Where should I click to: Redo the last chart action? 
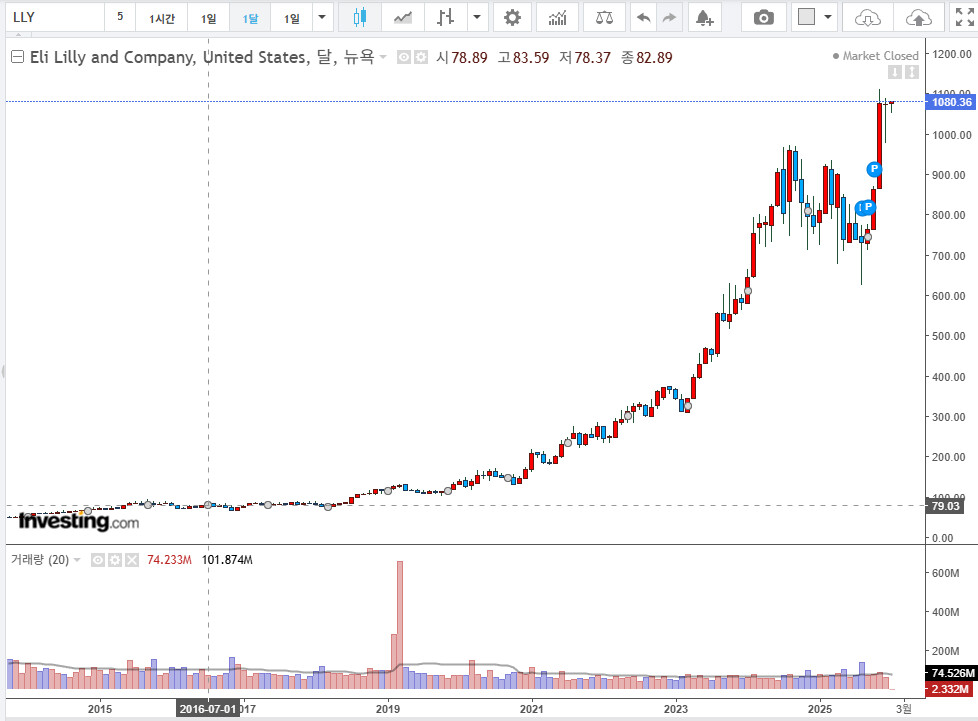[x=669, y=17]
